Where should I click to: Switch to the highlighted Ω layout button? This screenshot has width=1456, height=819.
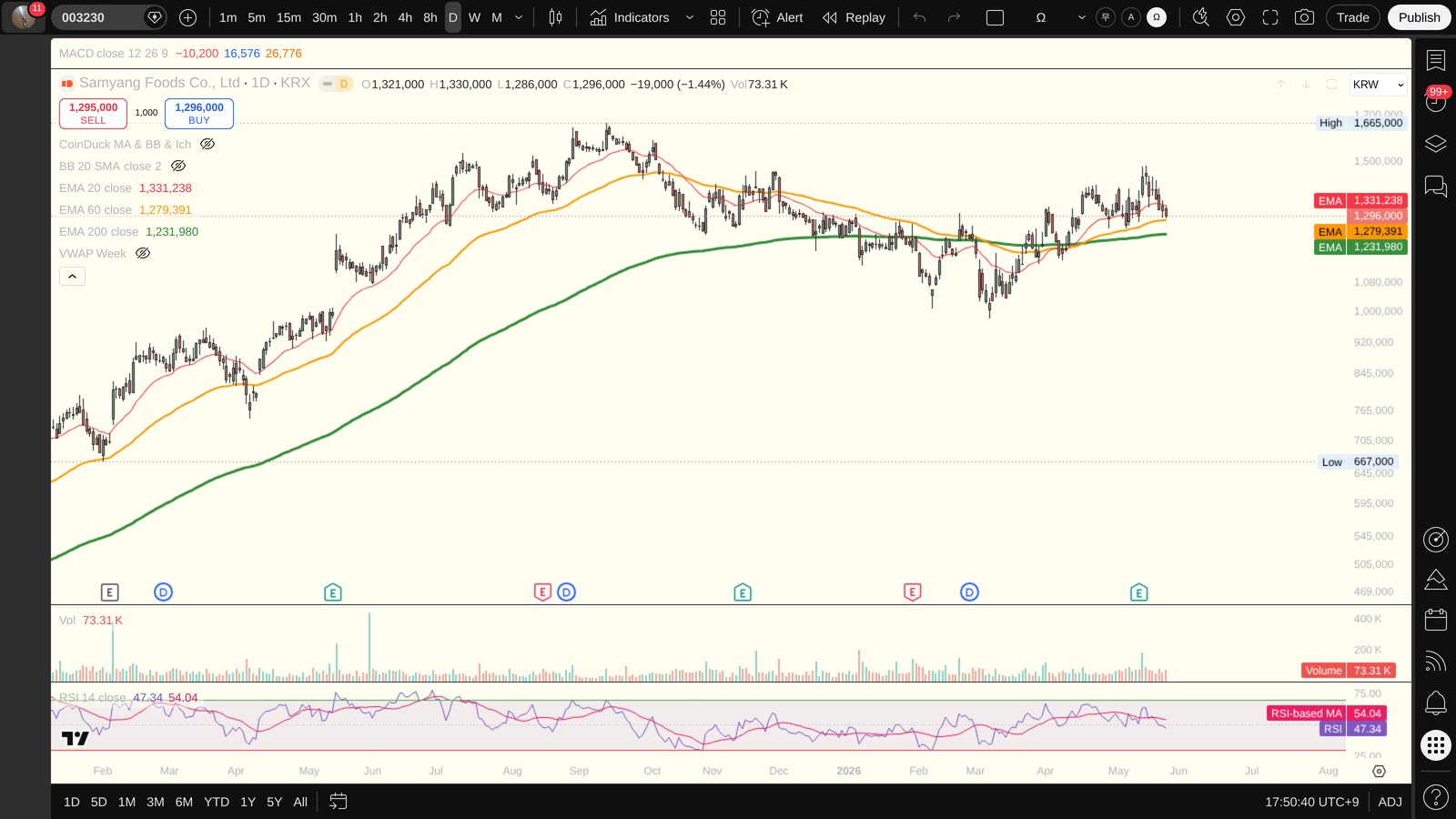(1157, 17)
